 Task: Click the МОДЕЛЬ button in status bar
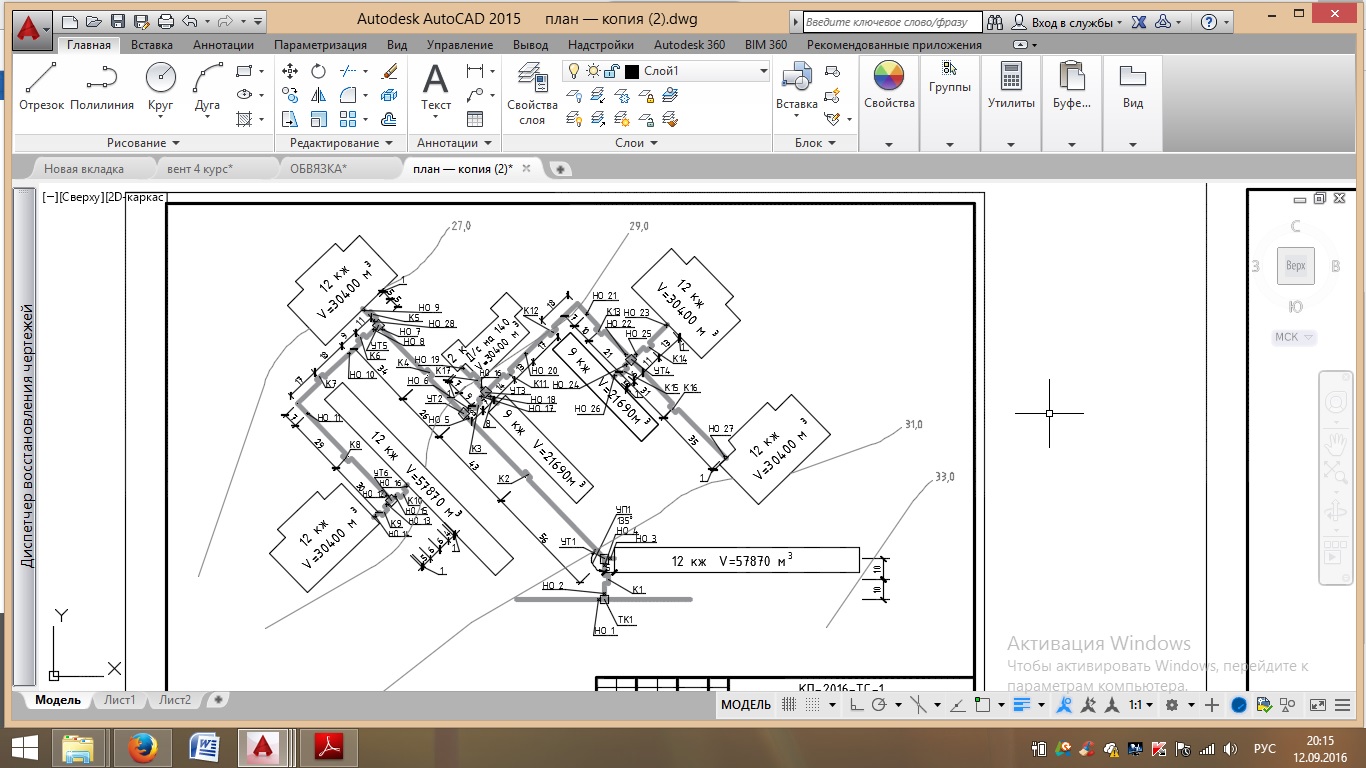[x=746, y=705]
